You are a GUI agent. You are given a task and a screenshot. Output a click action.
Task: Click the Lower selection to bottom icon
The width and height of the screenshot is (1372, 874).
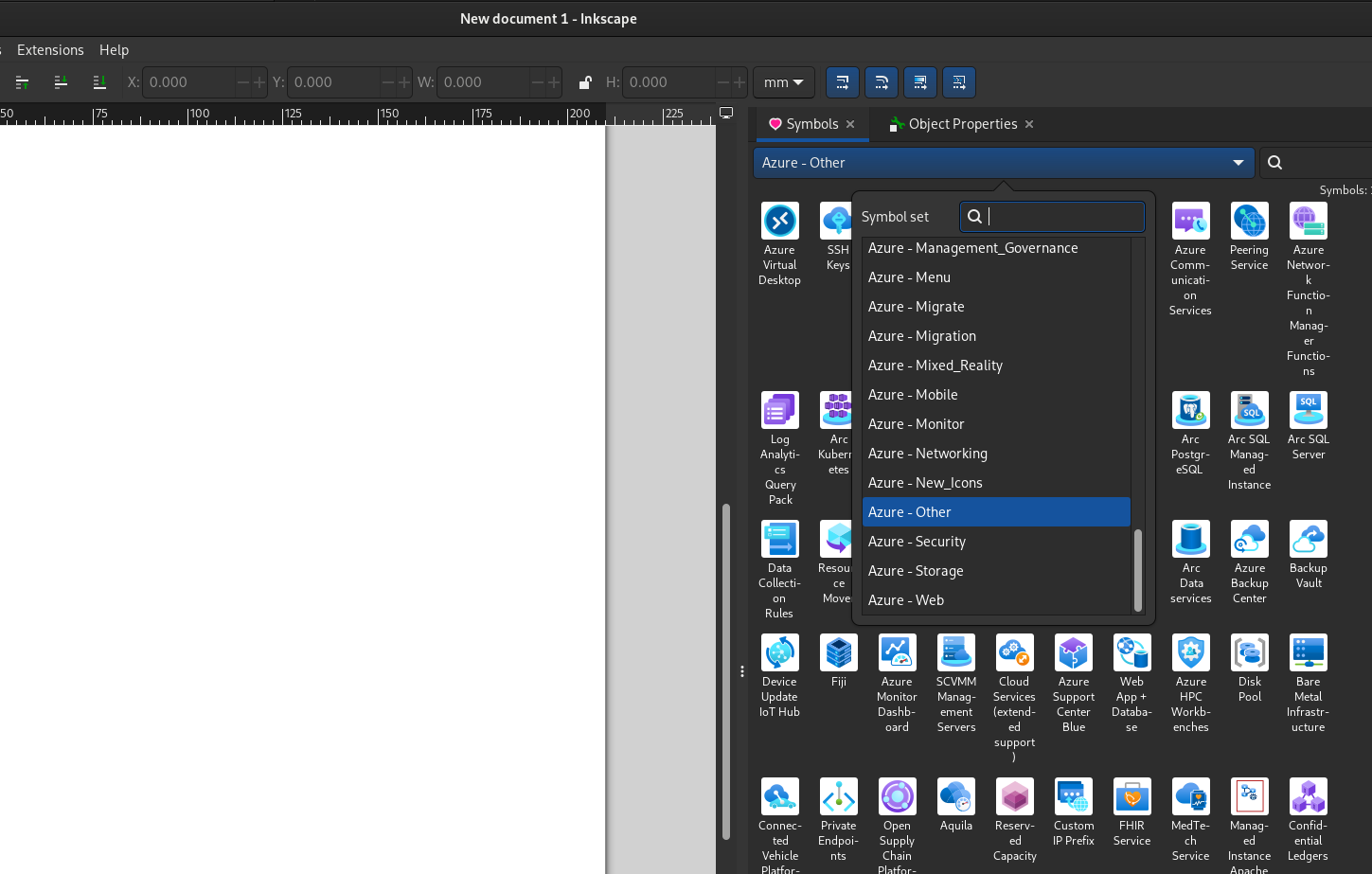pyautogui.click(x=99, y=82)
